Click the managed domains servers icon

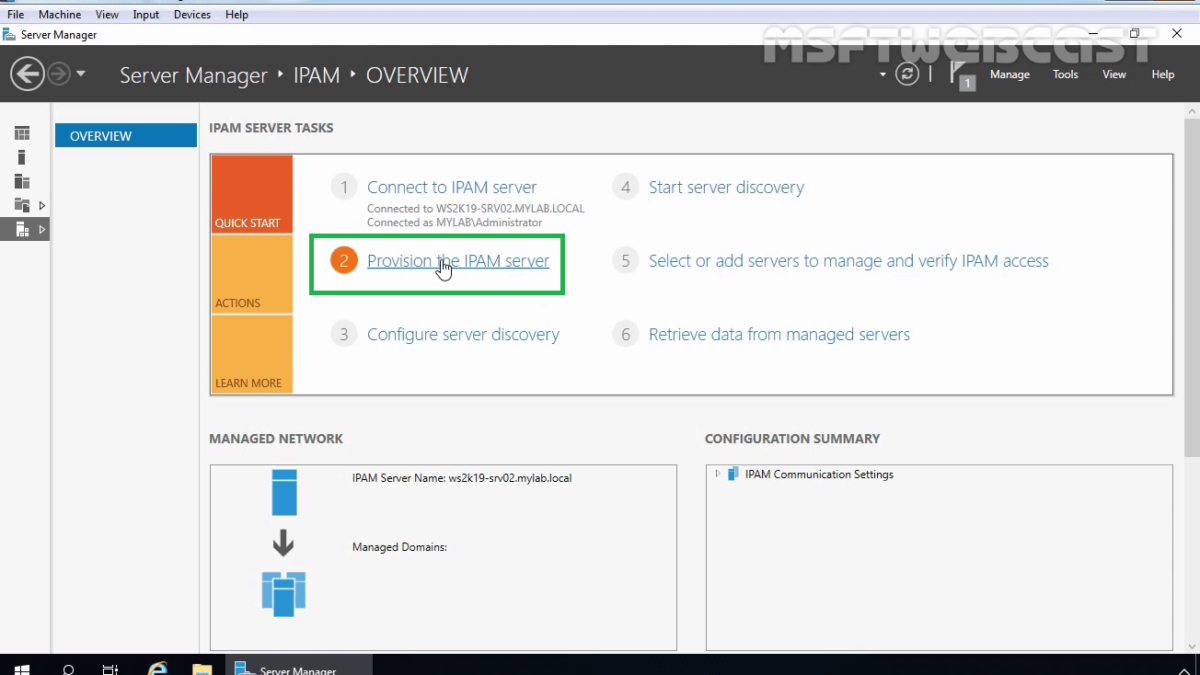284,594
